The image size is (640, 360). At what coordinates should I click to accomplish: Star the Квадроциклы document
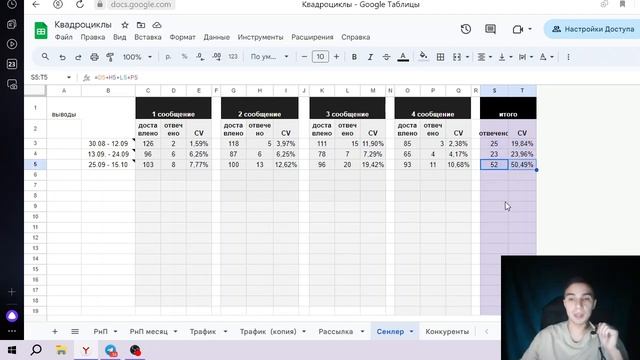[125, 25]
